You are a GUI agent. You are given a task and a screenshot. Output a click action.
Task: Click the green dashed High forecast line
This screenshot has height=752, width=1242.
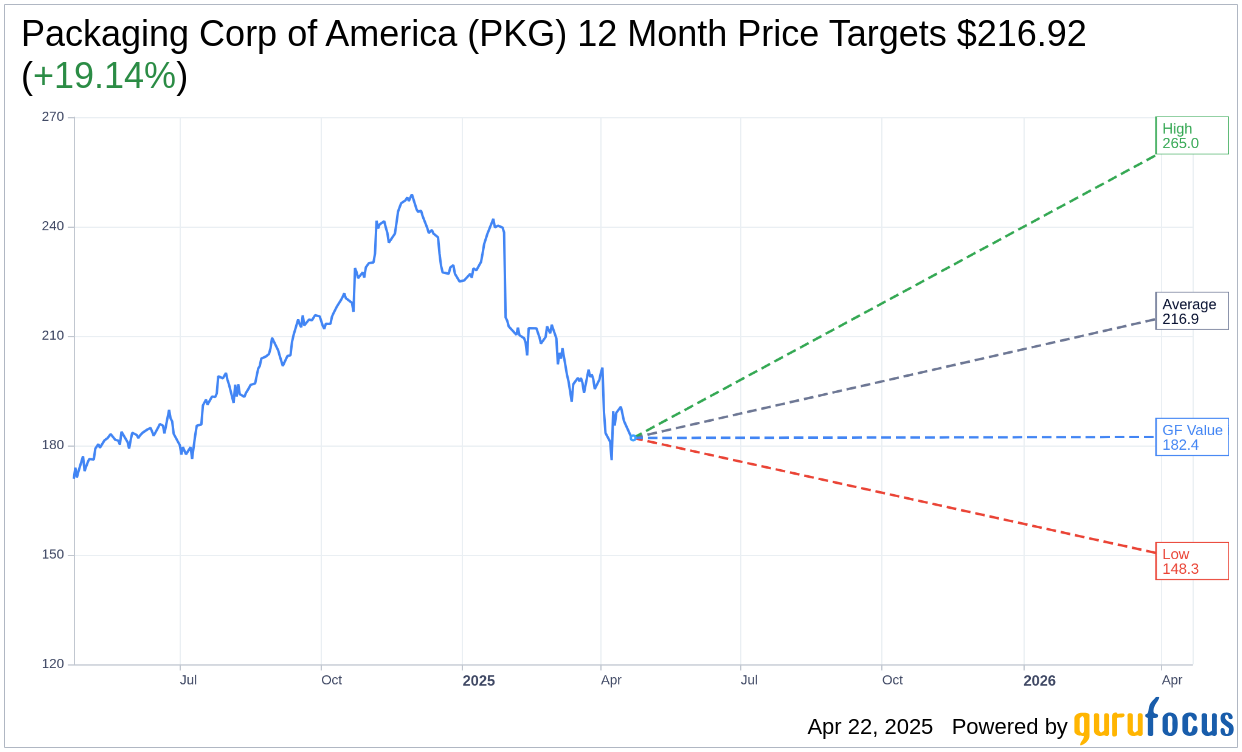pyautogui.click(x=900, y=294)
